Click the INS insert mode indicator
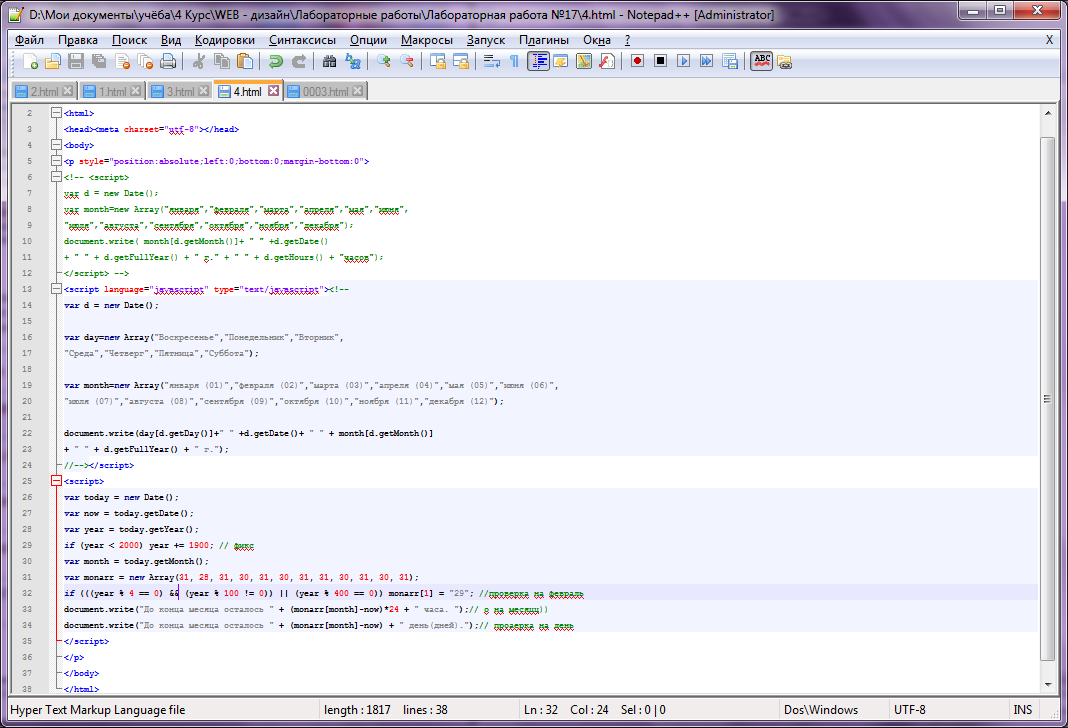 (x=1022, y=710)
